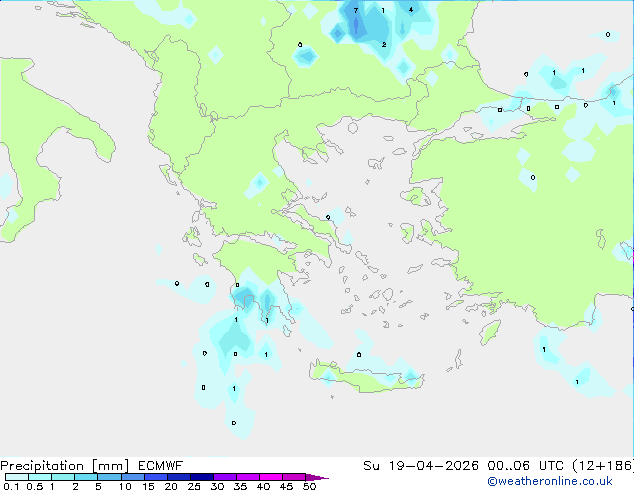This screenshot has width=634, height=490.
Task: Select legend swatch between 10 and 15
Action: (x=132, y=477)
